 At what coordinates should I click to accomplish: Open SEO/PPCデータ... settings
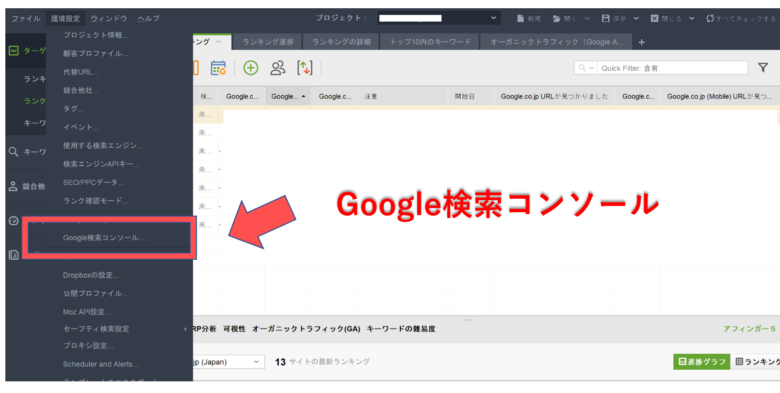coord(94,183)
